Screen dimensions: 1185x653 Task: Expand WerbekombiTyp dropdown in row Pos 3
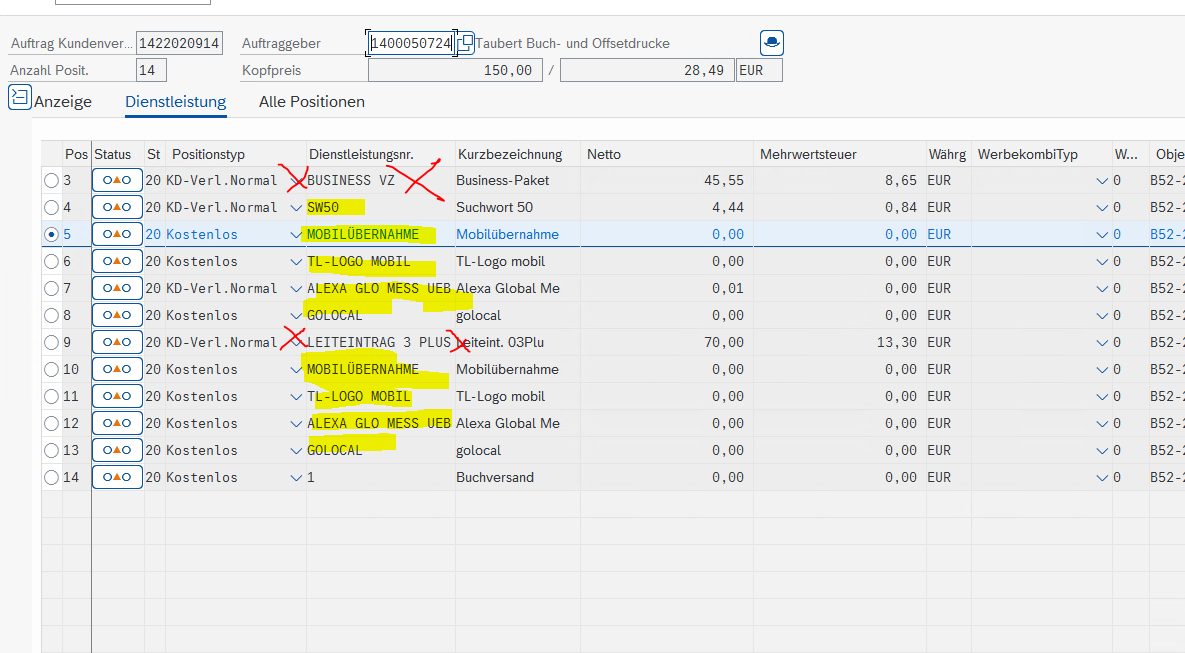(x=1102, y=181)
